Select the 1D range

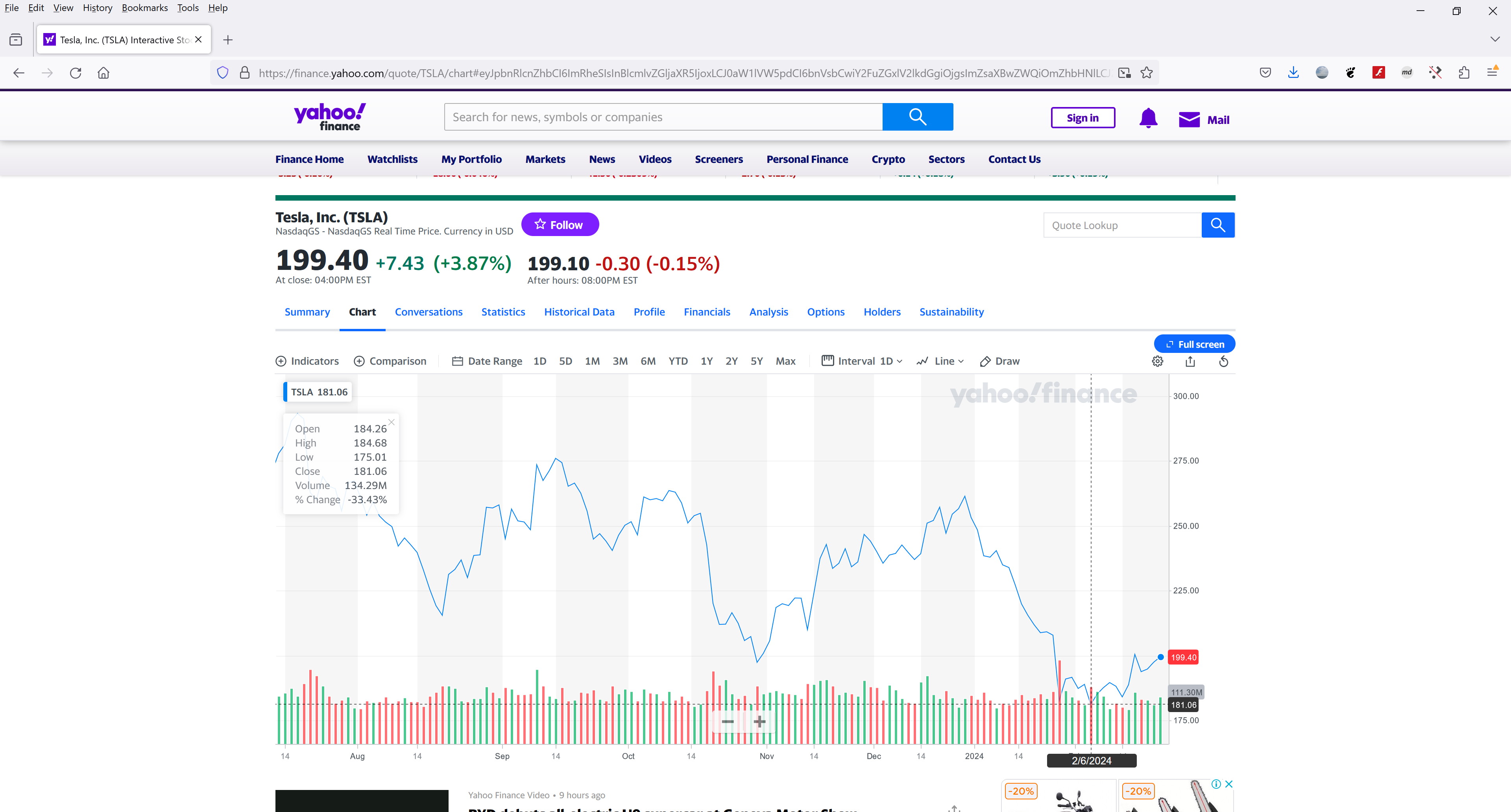point(539,361)
